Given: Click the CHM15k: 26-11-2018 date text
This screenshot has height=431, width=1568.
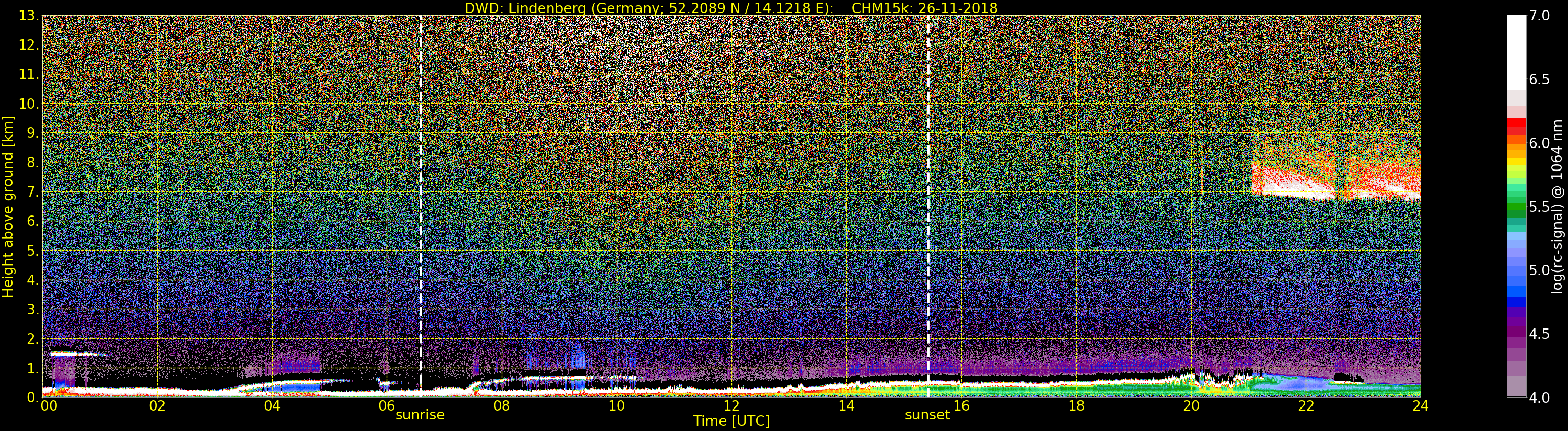Looking at the screenshot, I should click(x=924, y=8).
